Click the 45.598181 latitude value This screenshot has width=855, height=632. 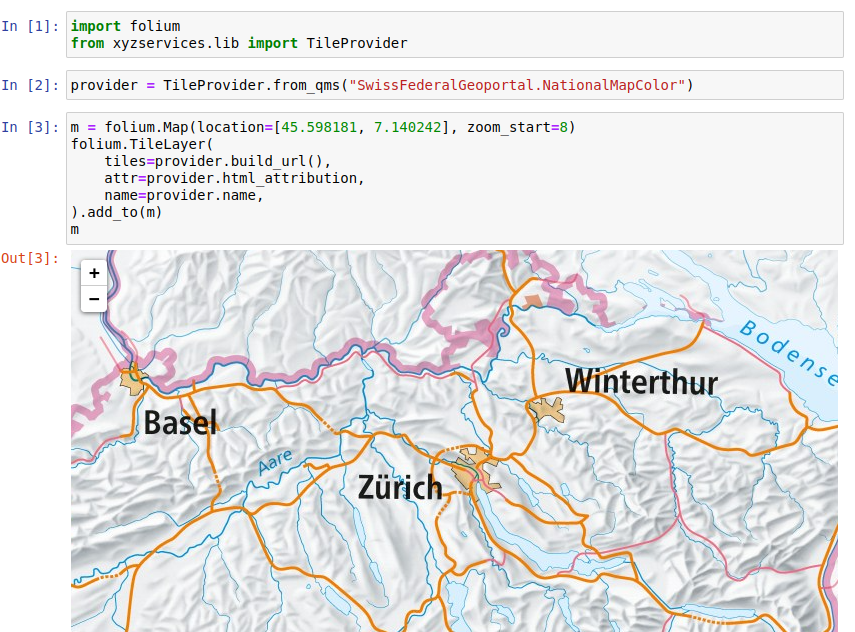click(319, 127)
